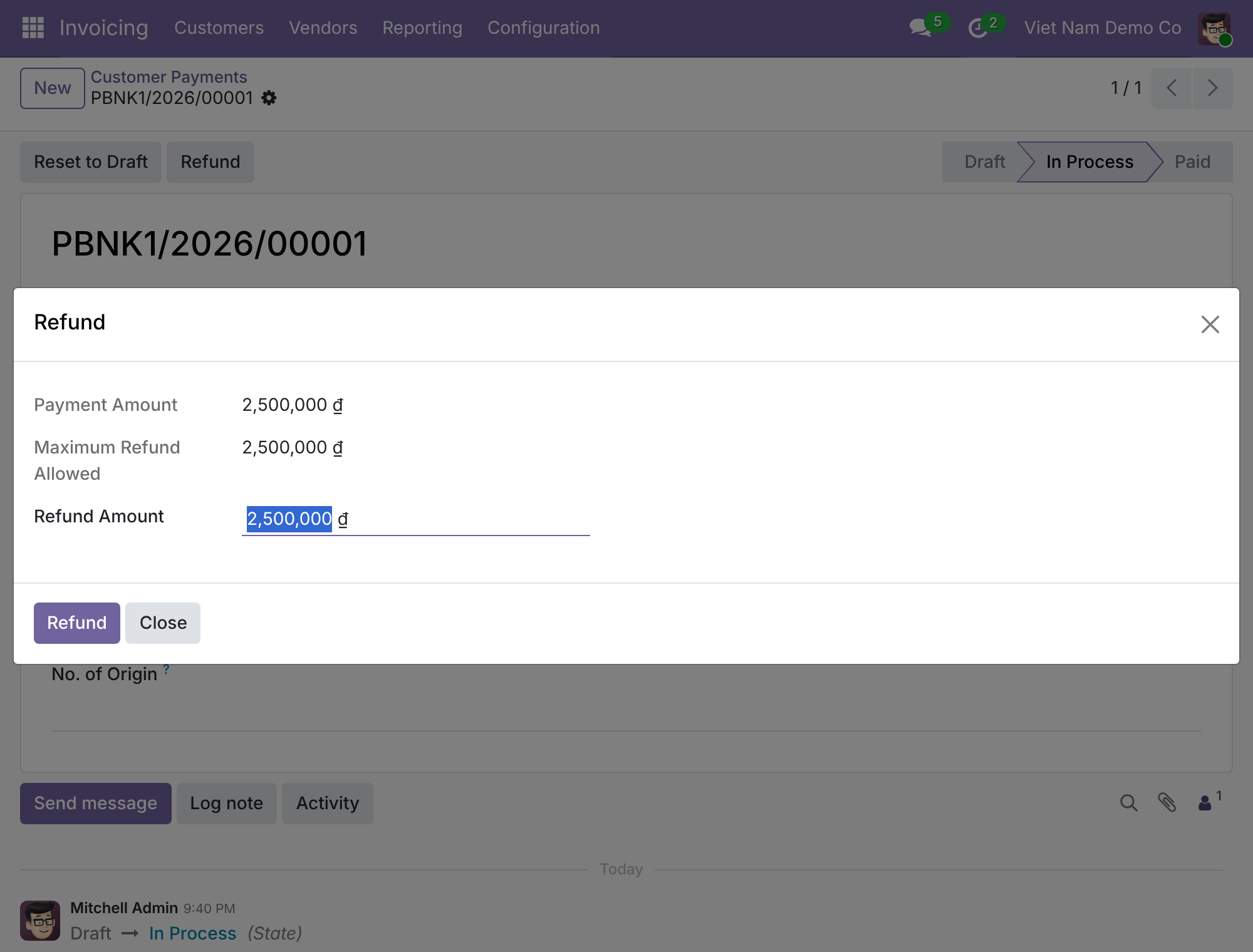Open the conversations message icon
This screenshot has height=952, width=1253.
tap(920, 28)
